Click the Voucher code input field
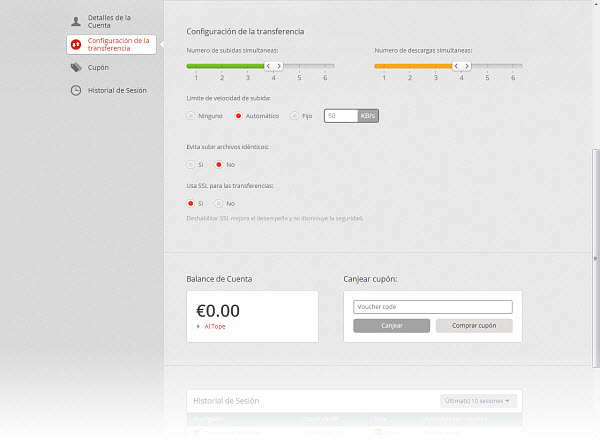This screenshot has height=440, width=600. (433, 307)
